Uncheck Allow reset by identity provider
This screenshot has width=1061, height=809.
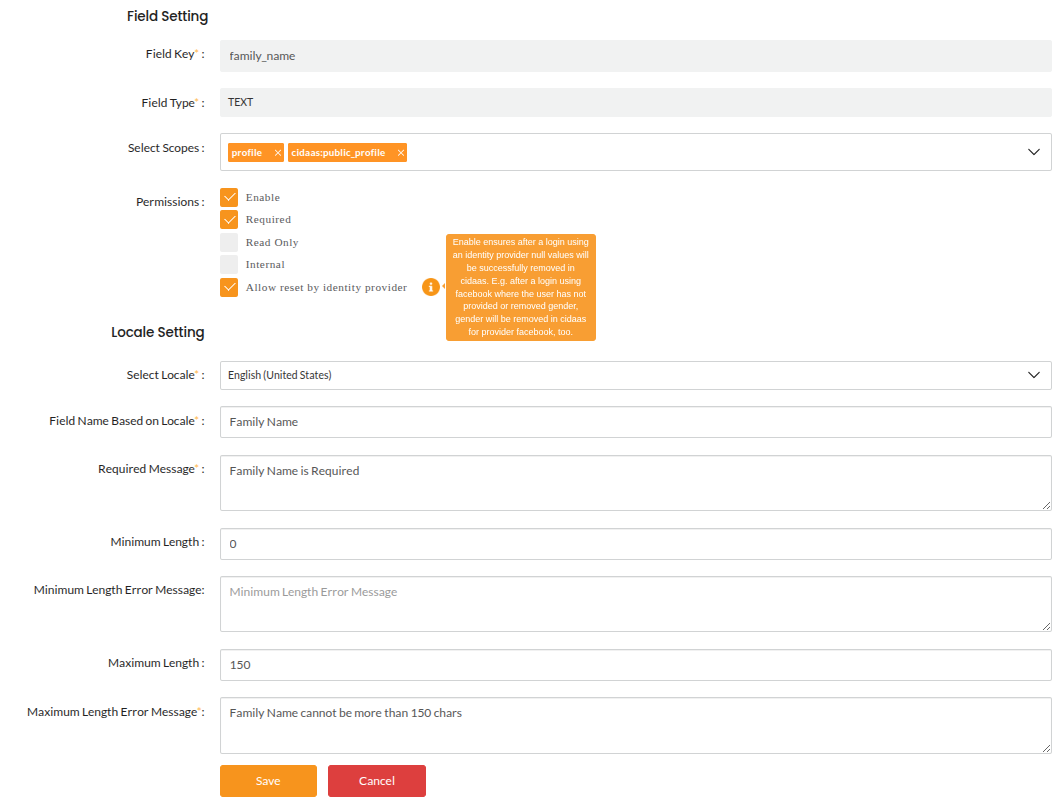click(x=229, y=287)
